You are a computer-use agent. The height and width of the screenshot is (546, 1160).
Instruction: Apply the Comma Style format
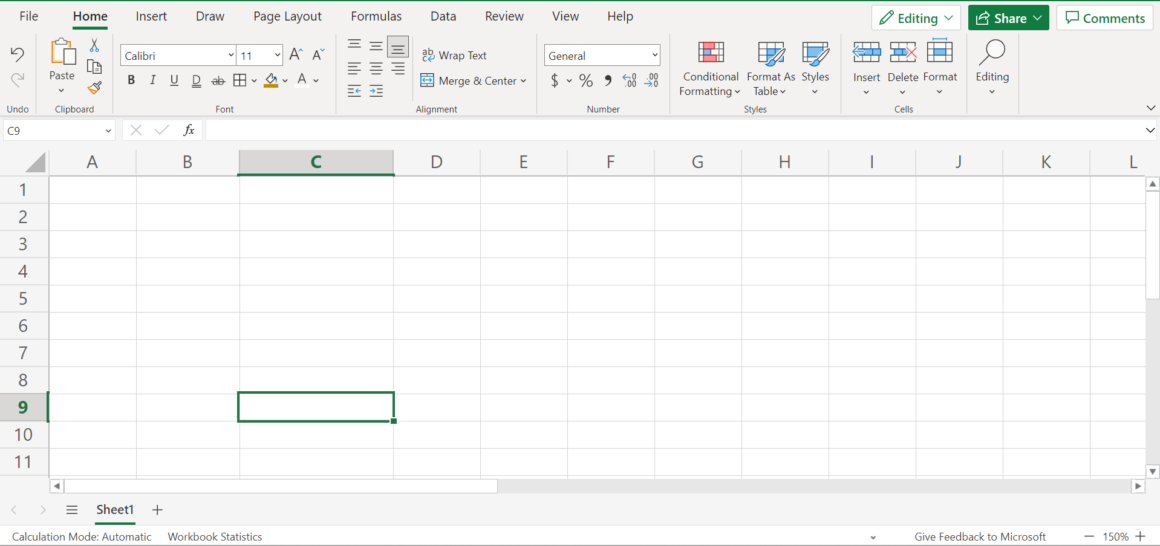[x=607, y=81]
